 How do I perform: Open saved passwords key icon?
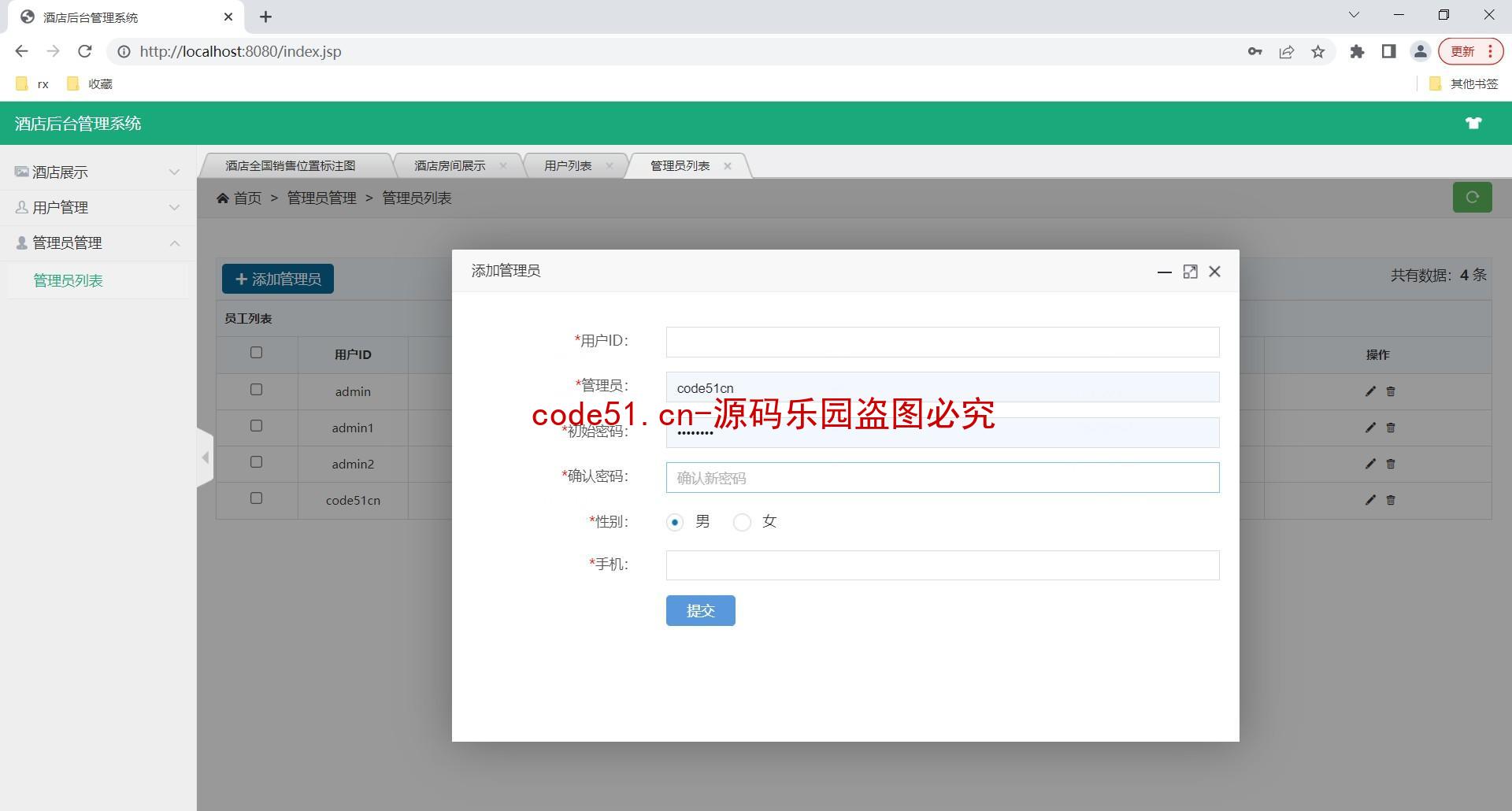pos(1255,52)
